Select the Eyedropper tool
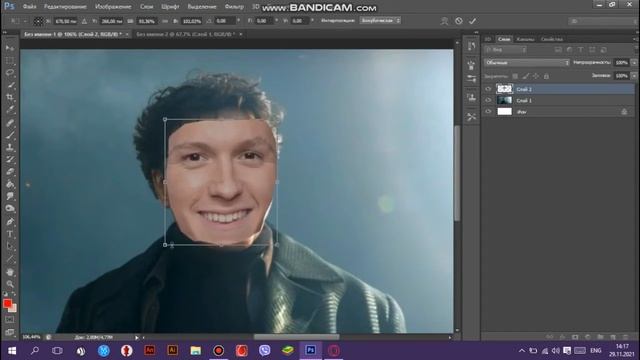The height and width of the screenshot is (360, 640). click(x=10, y=110)
